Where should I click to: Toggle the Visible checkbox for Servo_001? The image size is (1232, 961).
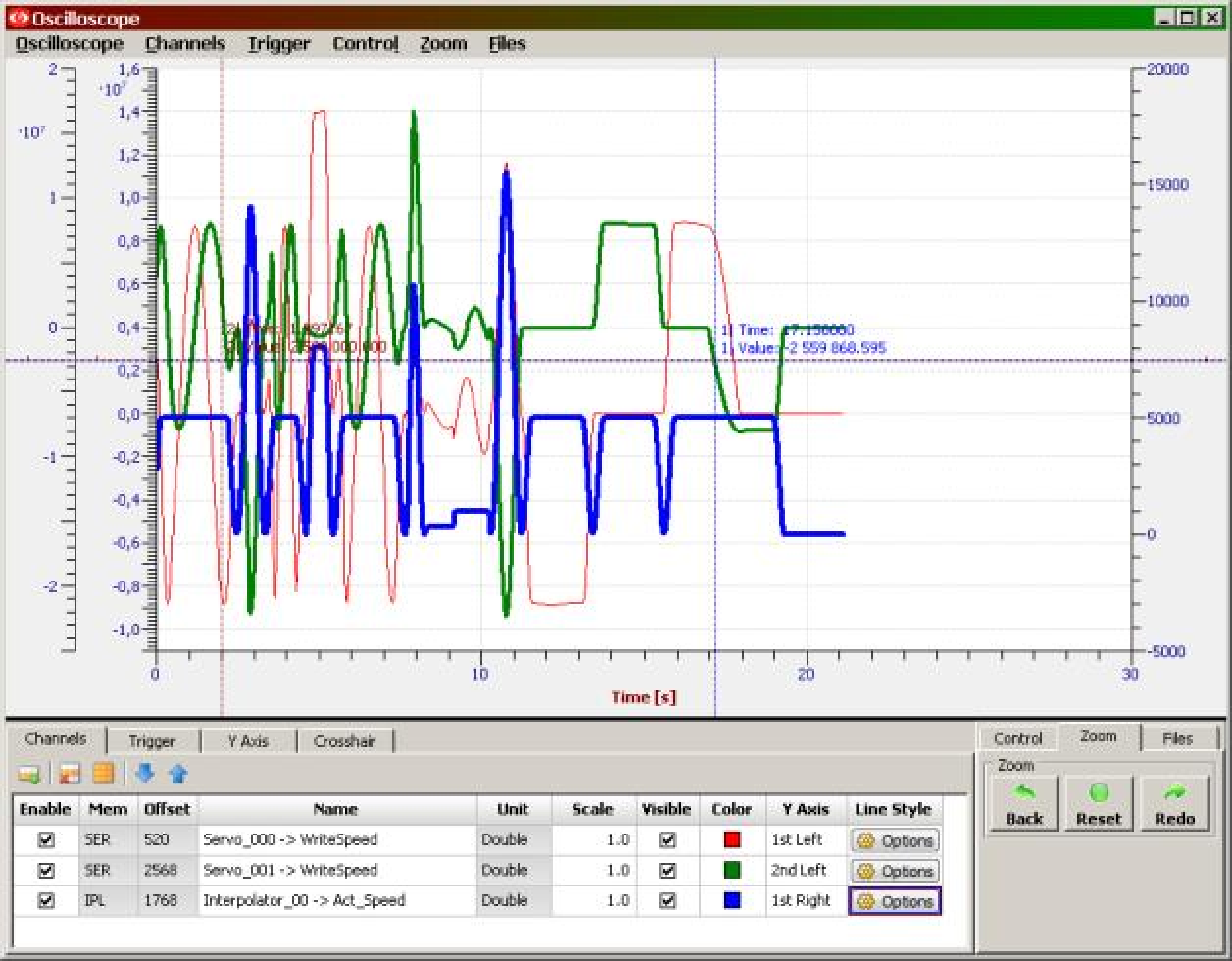coord(667,870)
